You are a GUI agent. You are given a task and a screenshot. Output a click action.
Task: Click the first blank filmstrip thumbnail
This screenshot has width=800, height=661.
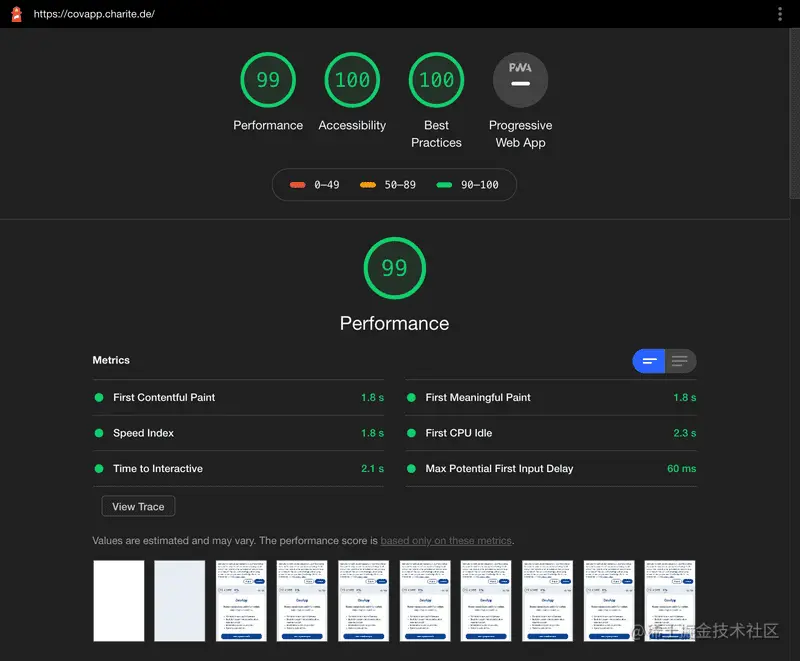coord(119,601)
